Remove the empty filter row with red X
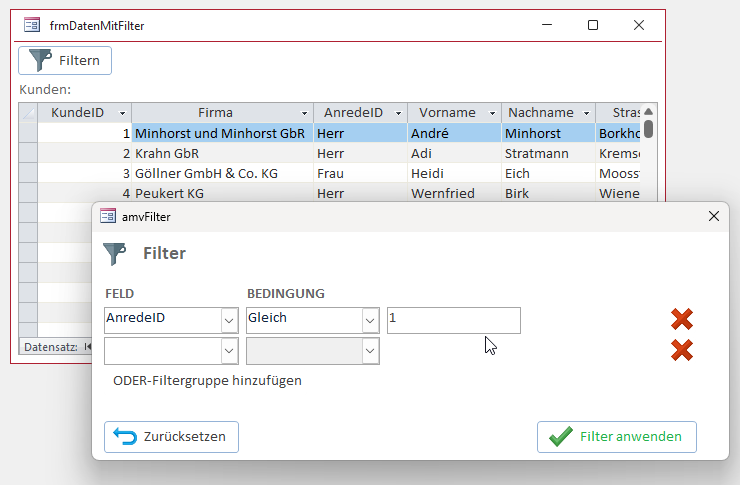740x485 pixels. point(682,351)
